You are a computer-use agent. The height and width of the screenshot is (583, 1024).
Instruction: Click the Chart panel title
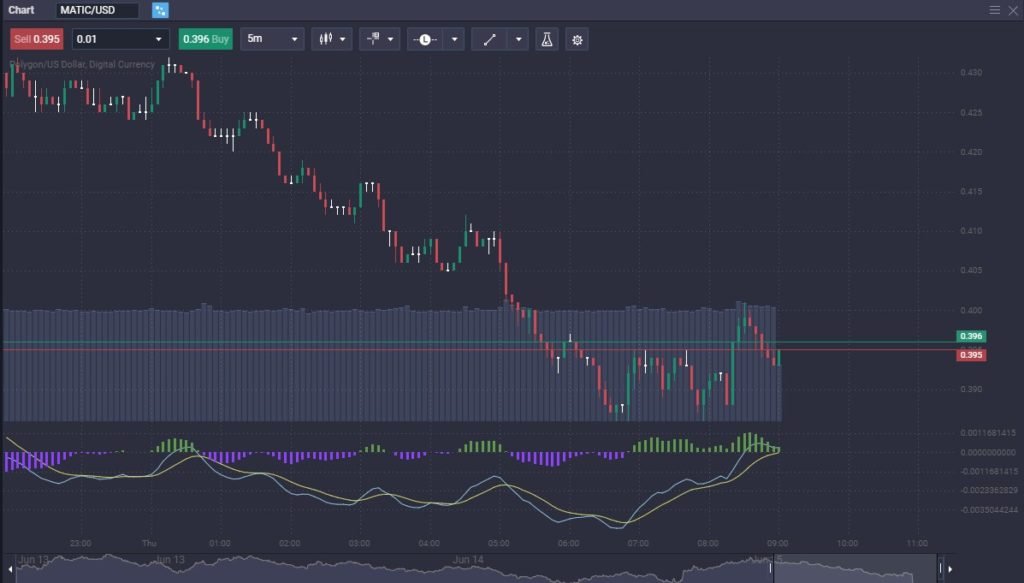pos(21,10)
